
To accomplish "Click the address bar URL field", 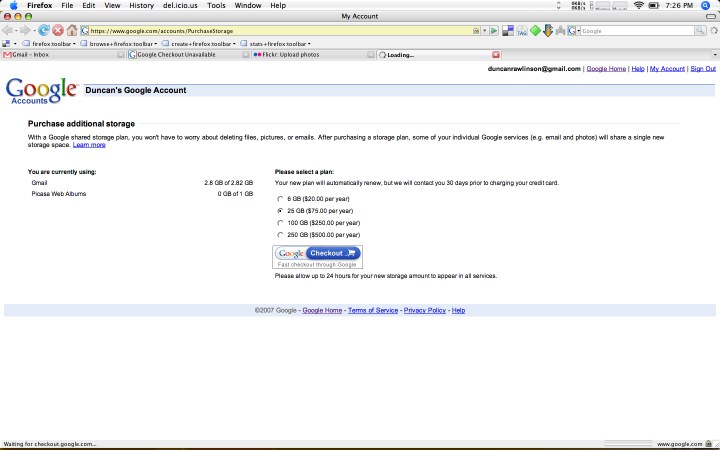I will 280,31.
